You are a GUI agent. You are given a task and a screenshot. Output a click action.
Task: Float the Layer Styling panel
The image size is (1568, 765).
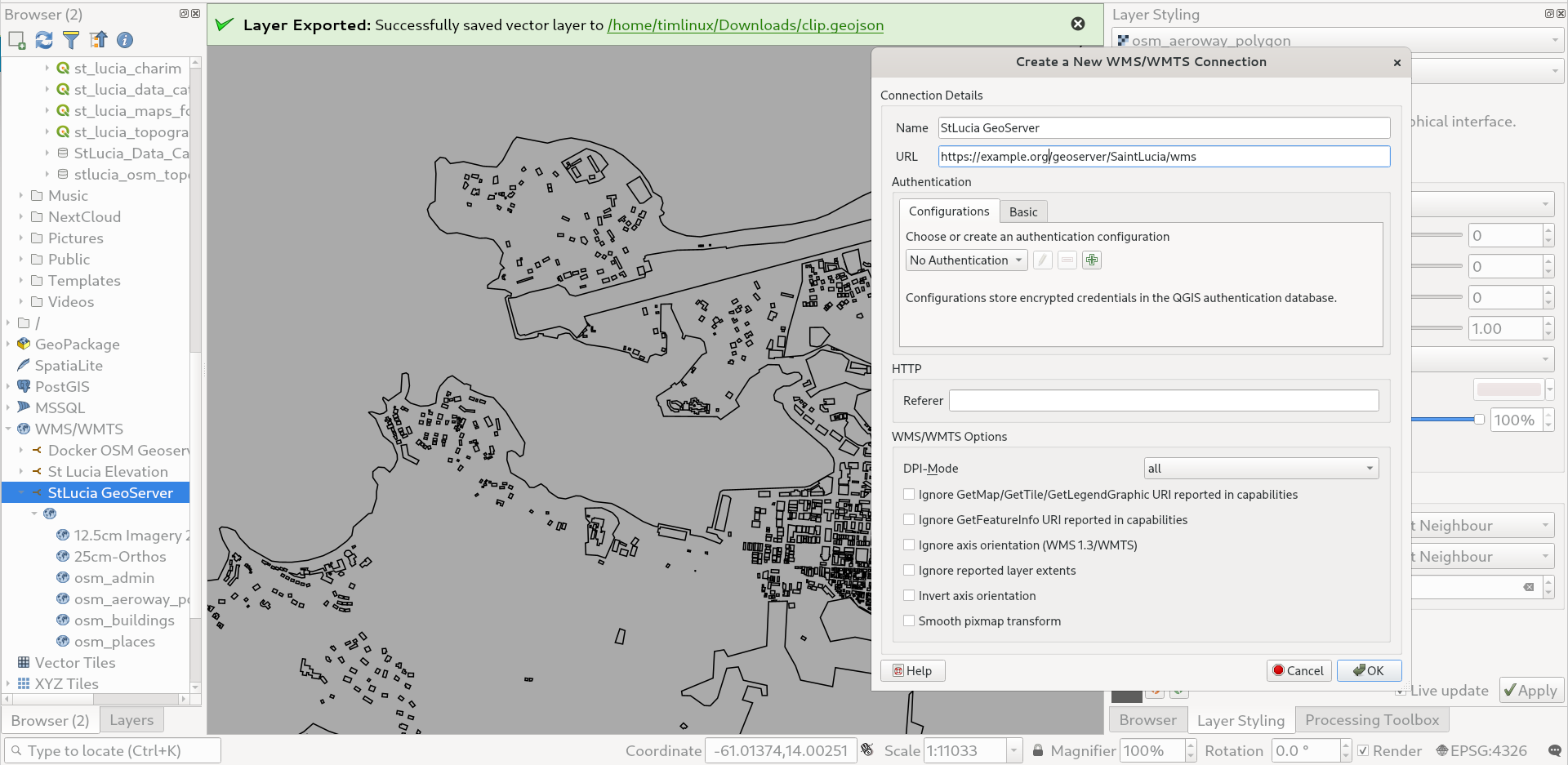(x=1549, y=14)
